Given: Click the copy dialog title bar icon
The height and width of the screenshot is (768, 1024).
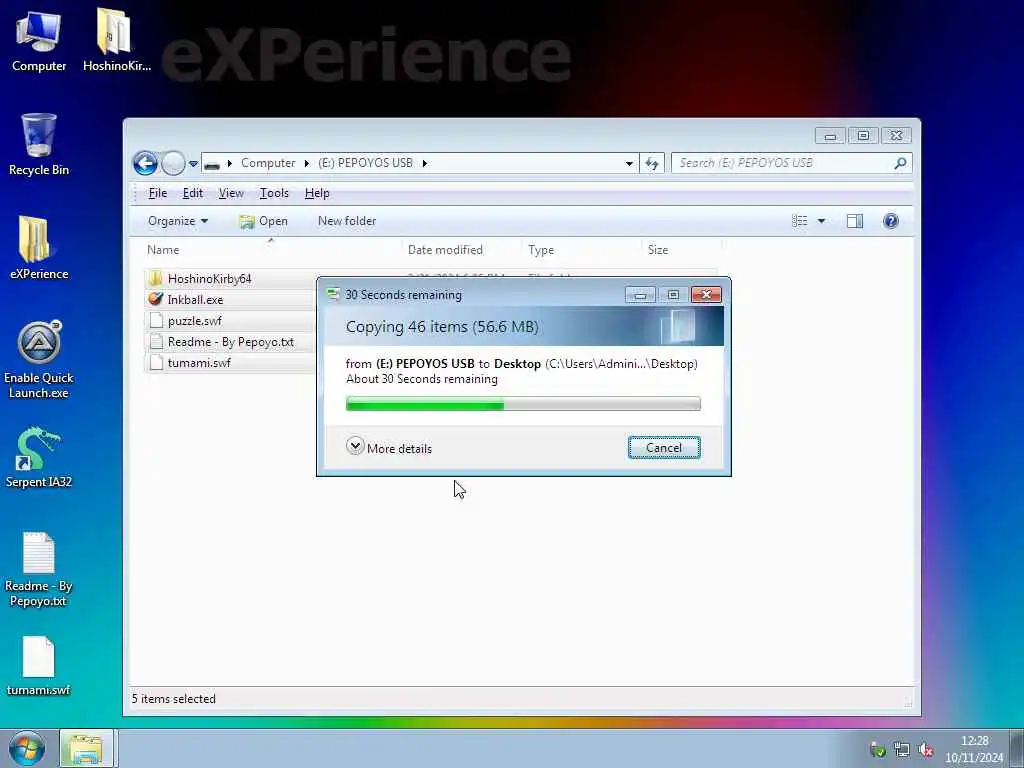Looking at the screenshot, I should tap(334, 295).
